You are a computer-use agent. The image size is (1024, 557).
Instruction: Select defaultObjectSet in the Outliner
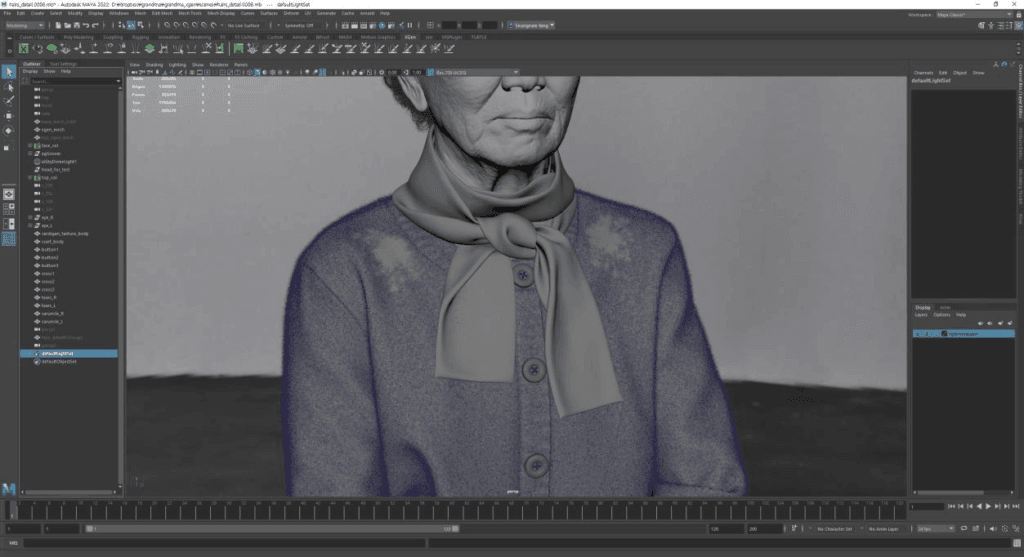coord(60,361)
